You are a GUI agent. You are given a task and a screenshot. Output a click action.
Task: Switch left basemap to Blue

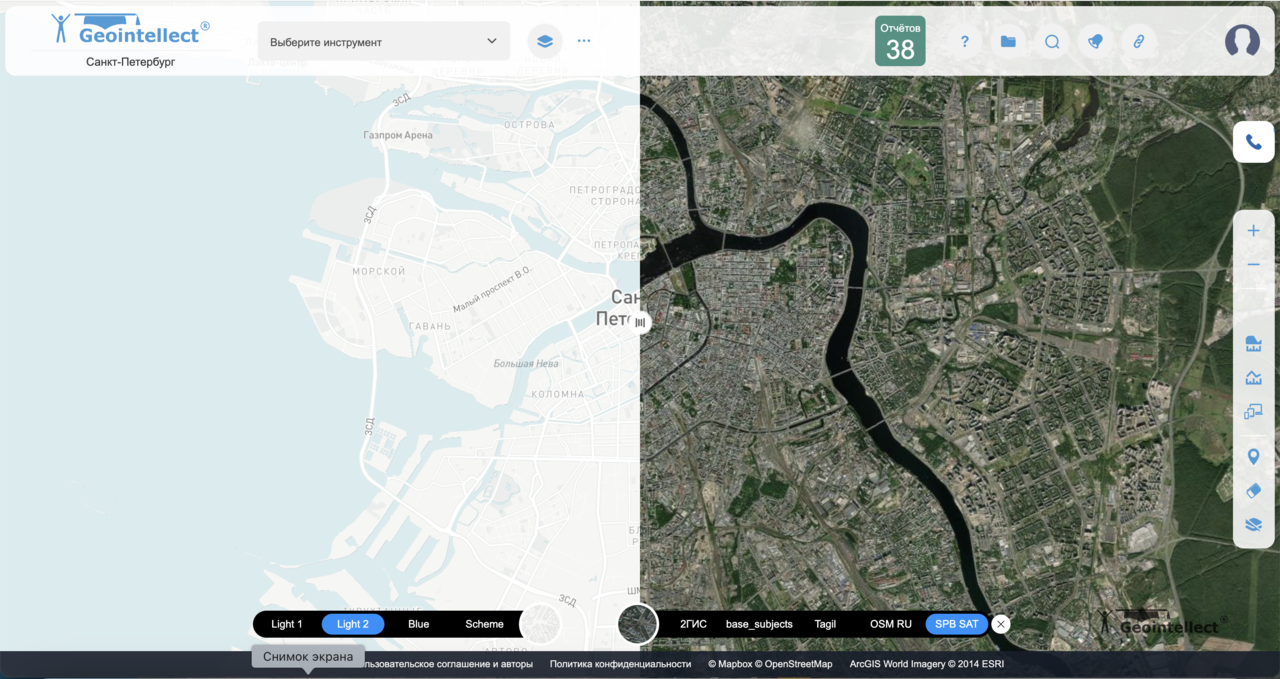(x=419, y=624)
